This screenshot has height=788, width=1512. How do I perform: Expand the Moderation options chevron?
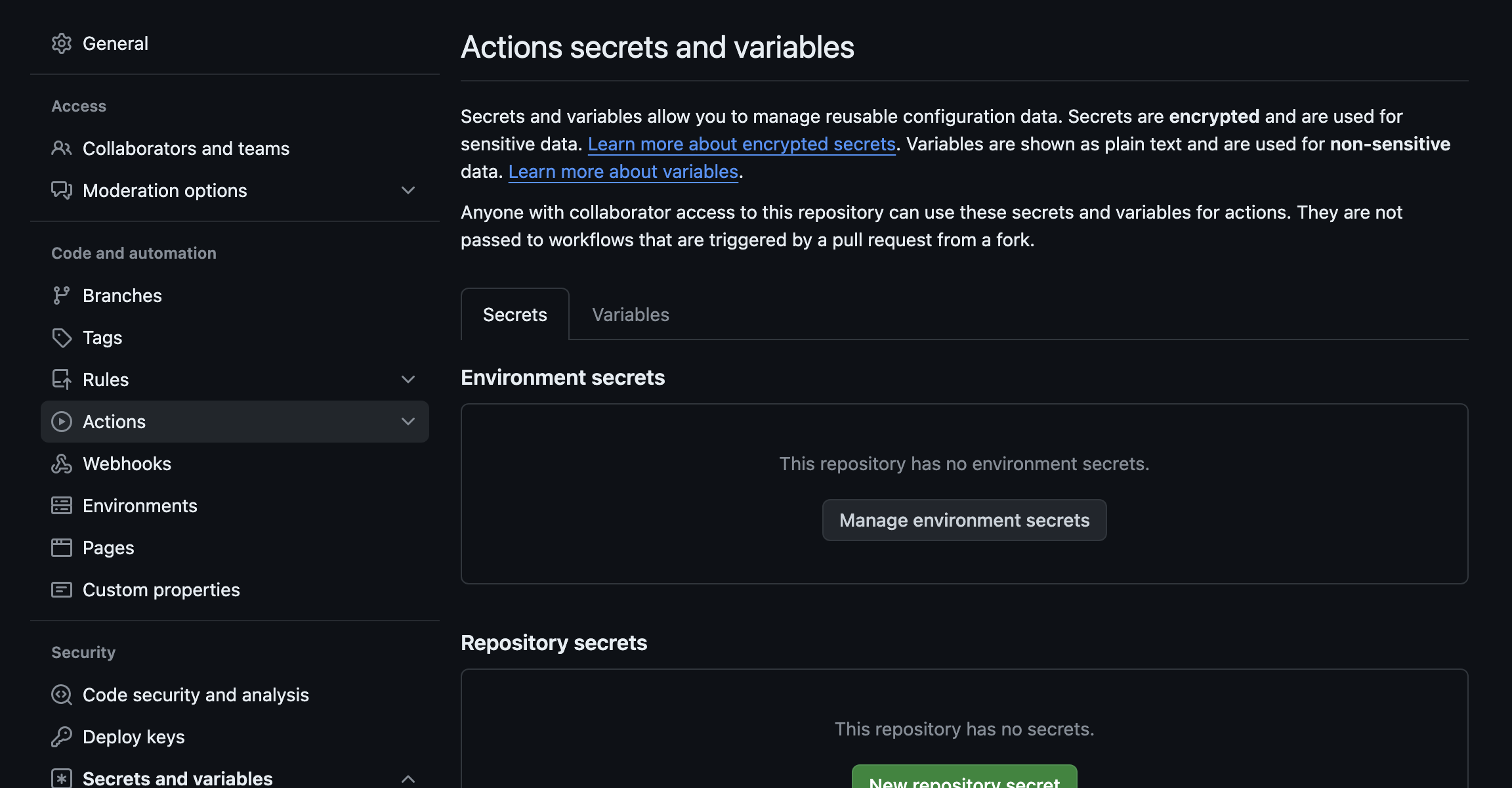(408, 190)
